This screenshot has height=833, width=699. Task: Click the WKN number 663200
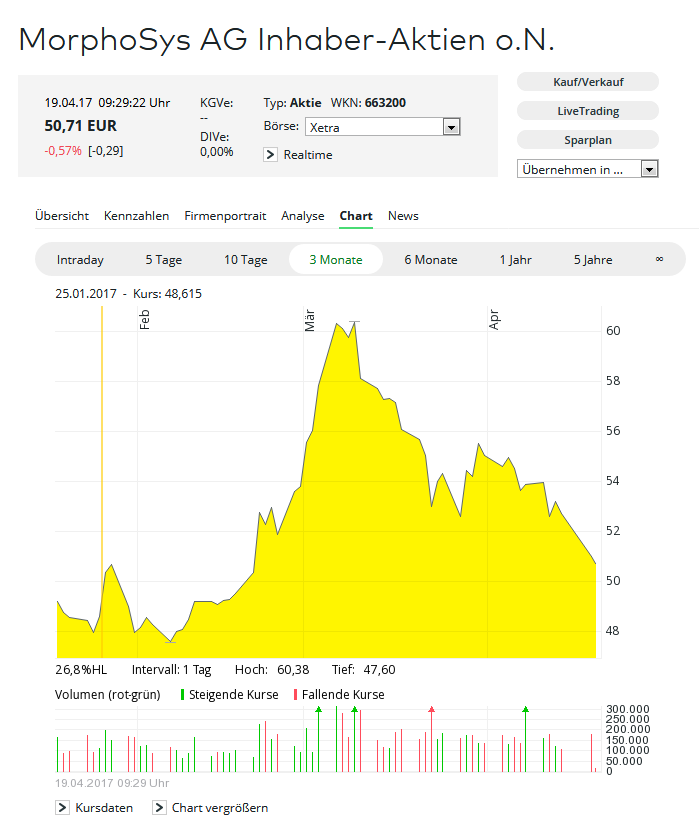coord(386,103)
